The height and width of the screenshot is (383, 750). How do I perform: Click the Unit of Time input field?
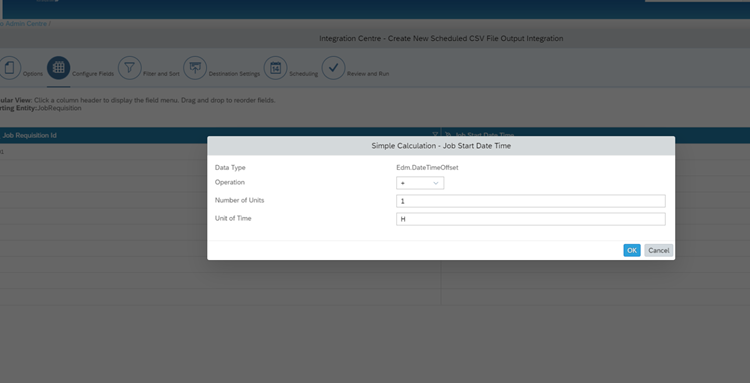[x=530, y=219]
